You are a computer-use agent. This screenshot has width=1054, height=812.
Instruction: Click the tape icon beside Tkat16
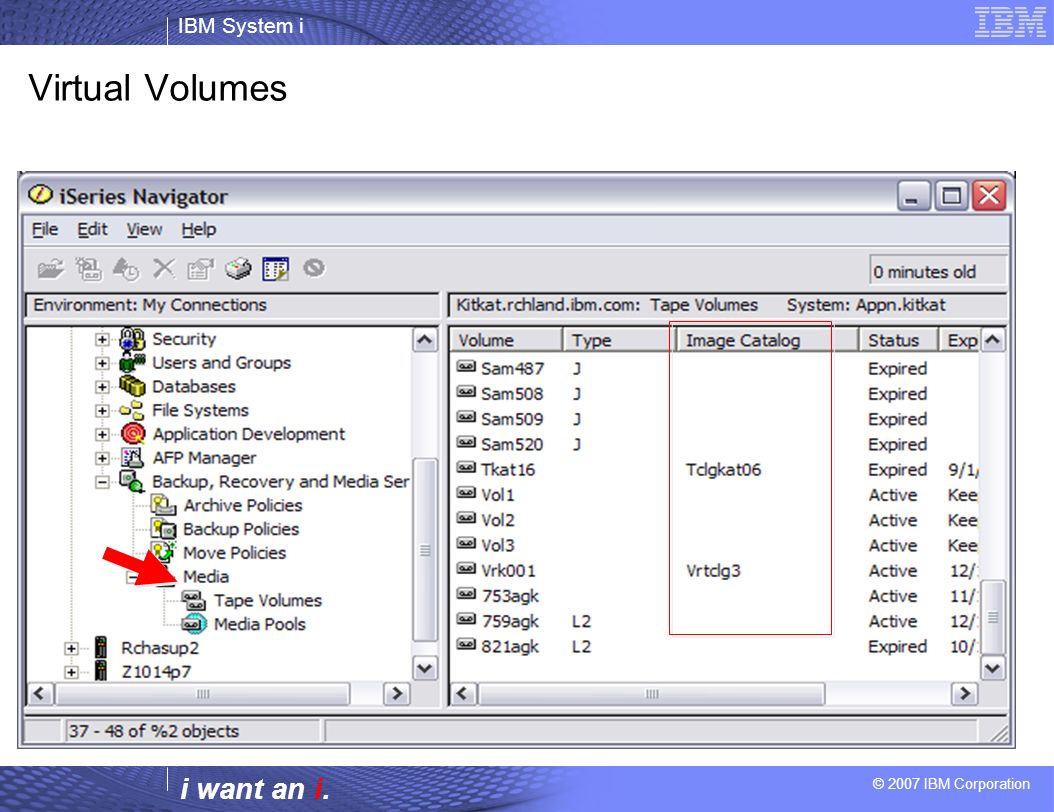466,468
